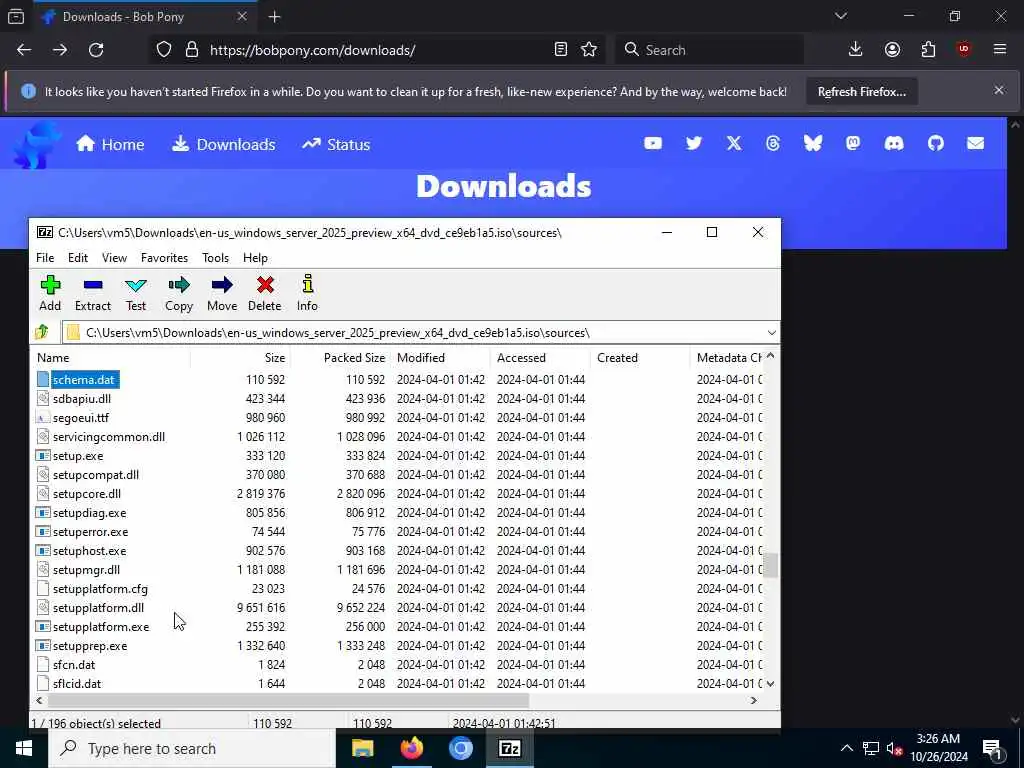
Task: Open the Help menu in 7-Zip
Action: [255, 257]
